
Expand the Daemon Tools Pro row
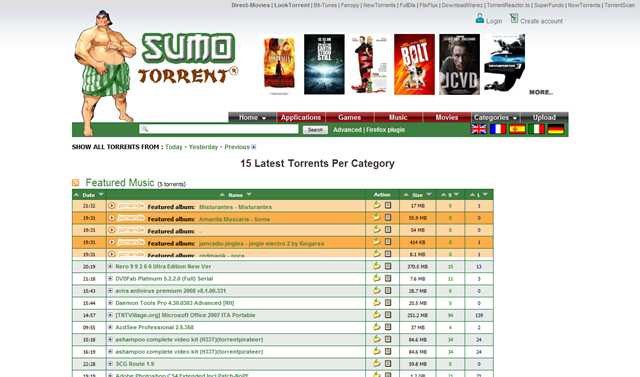coord(110,303)
